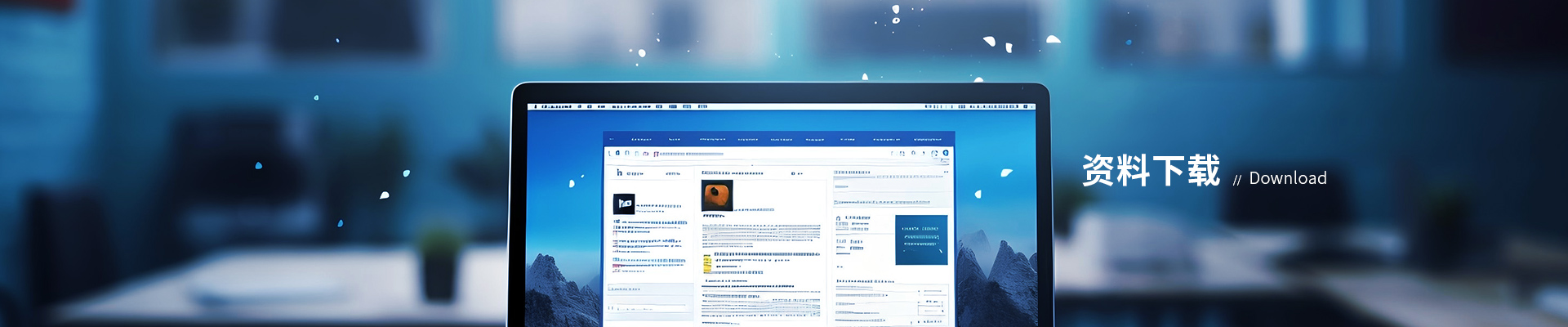Click the Download text label

[1287, 178]
